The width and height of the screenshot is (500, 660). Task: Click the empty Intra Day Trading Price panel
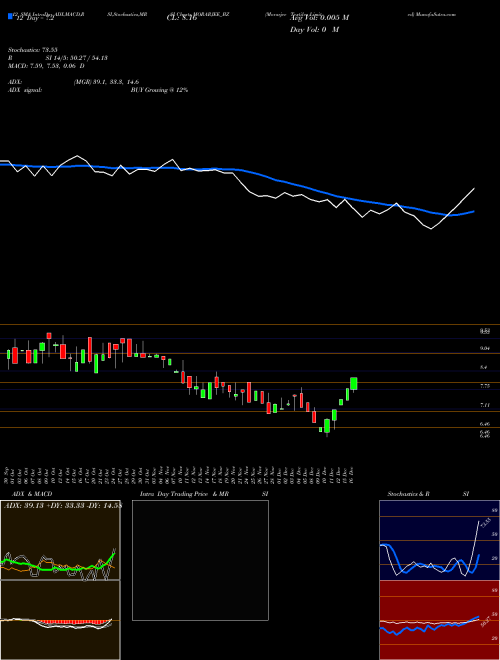coord(200,560)
